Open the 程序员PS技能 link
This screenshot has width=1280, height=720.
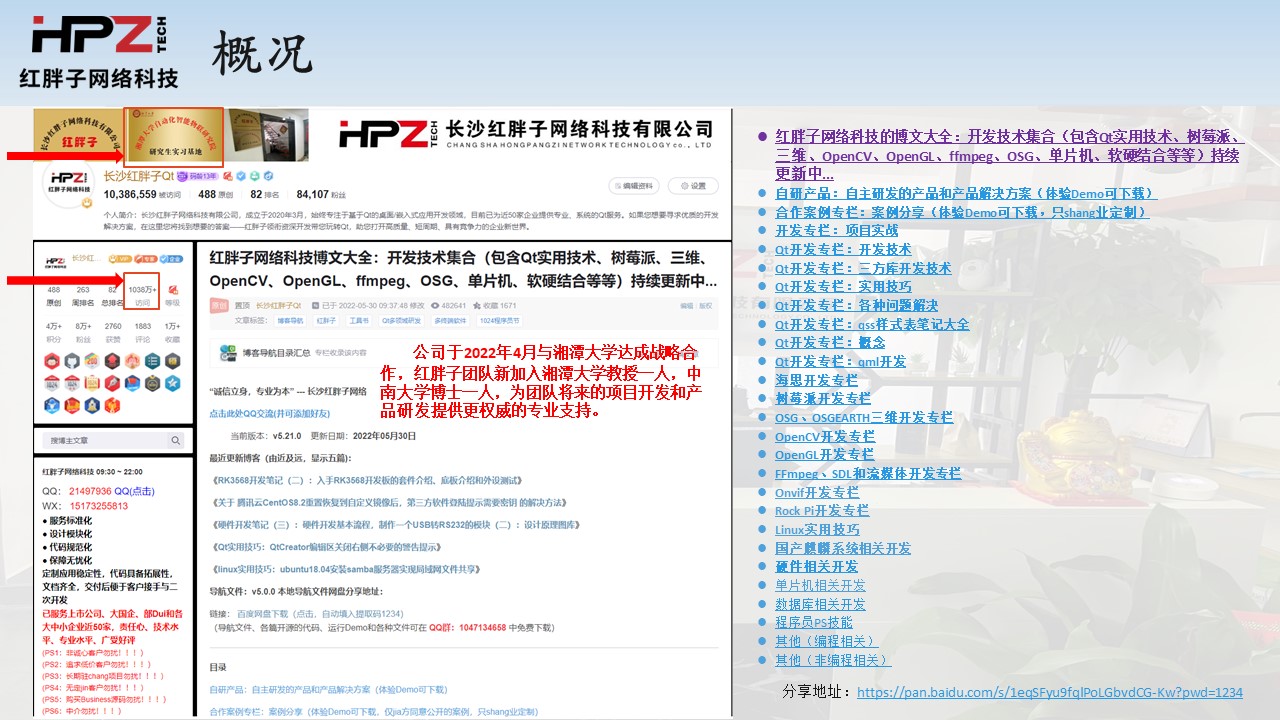(814, 622)
